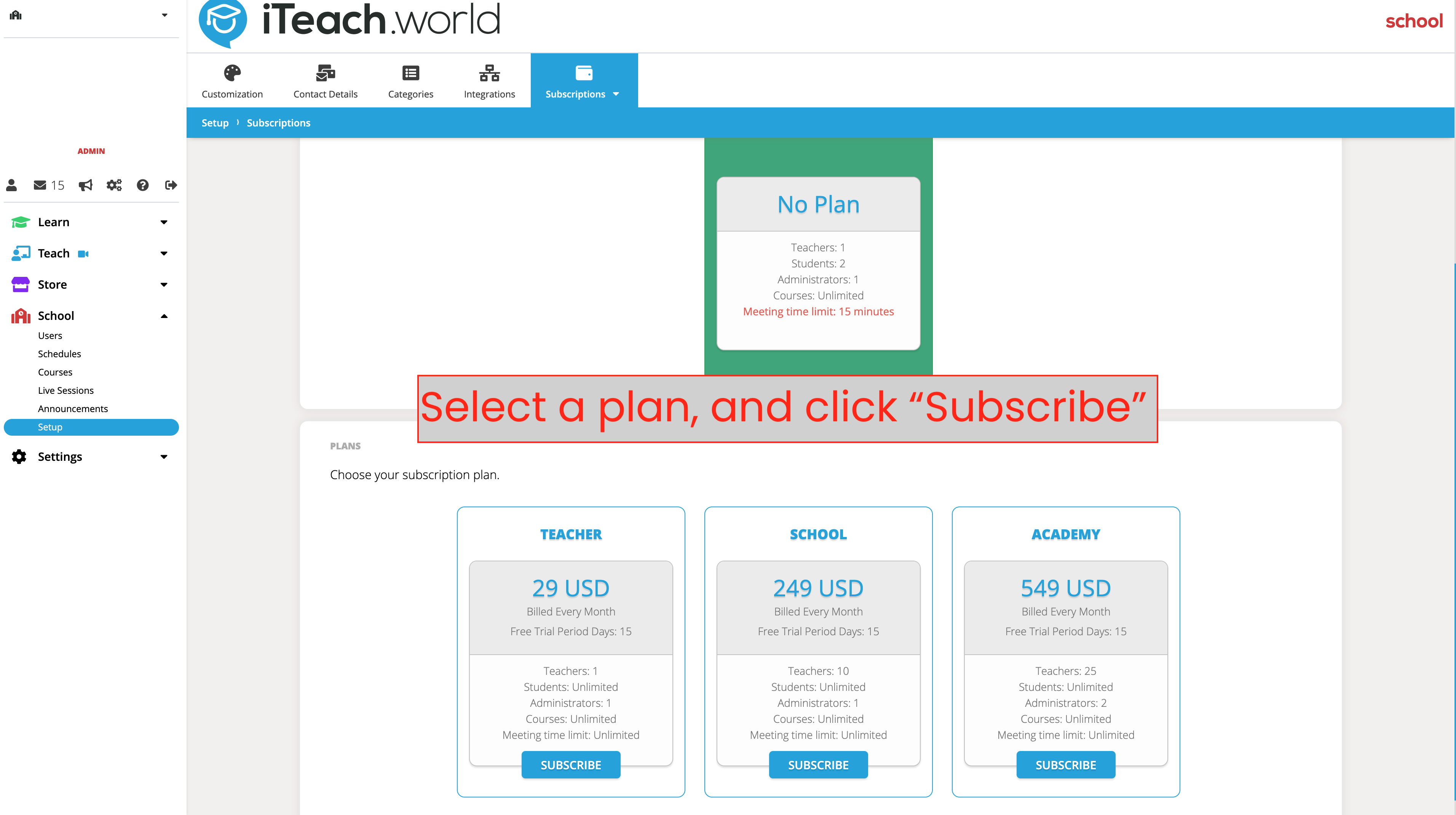The image size is (1456, 815).
Task: Click the Settings gear icon in sidebar
Action: [19, 457]
